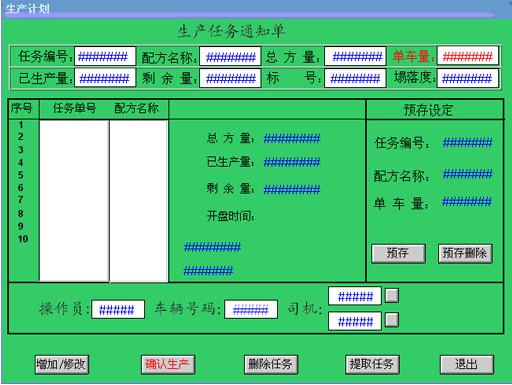
Task: Click the 操作员 input field
Action: point(118,309)
